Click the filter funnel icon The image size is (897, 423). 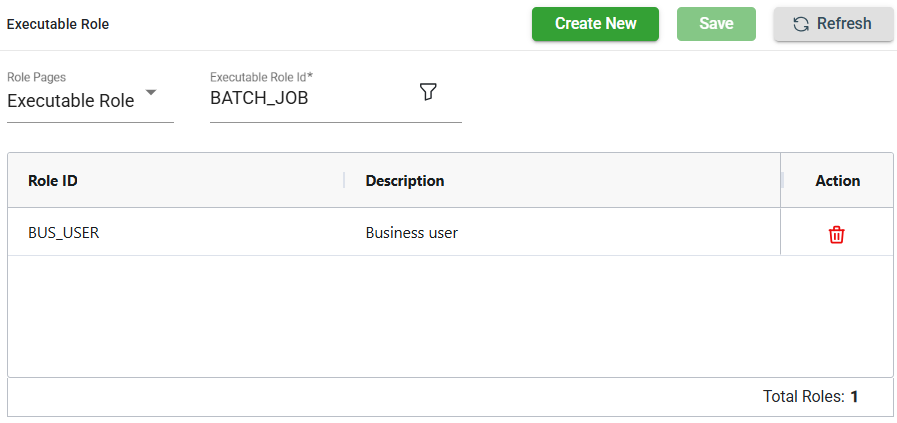[428, 92]
